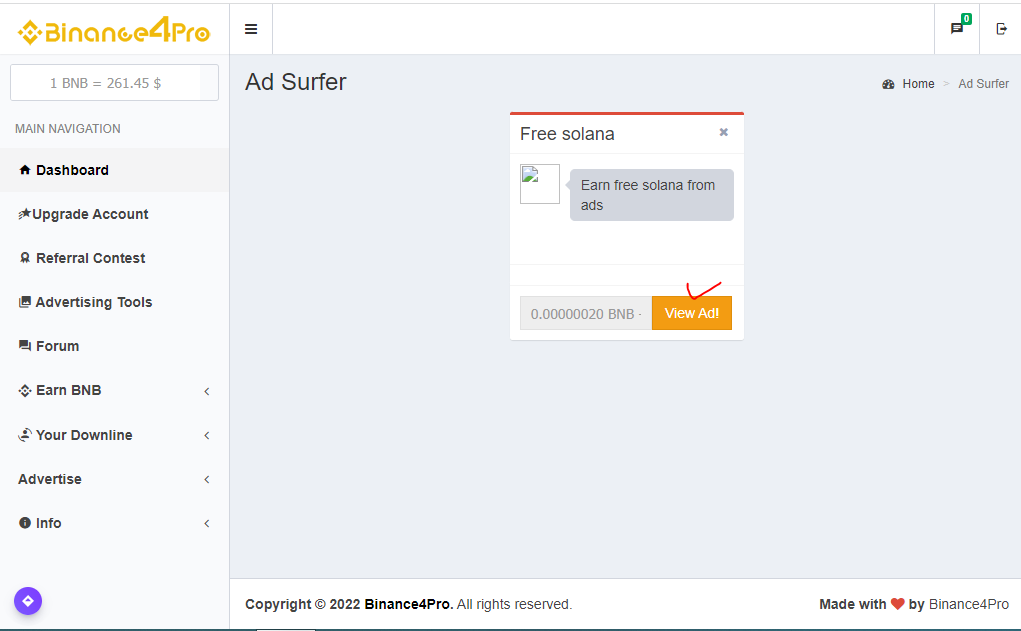Click the logout icon in header

[x=1001, y=29]
